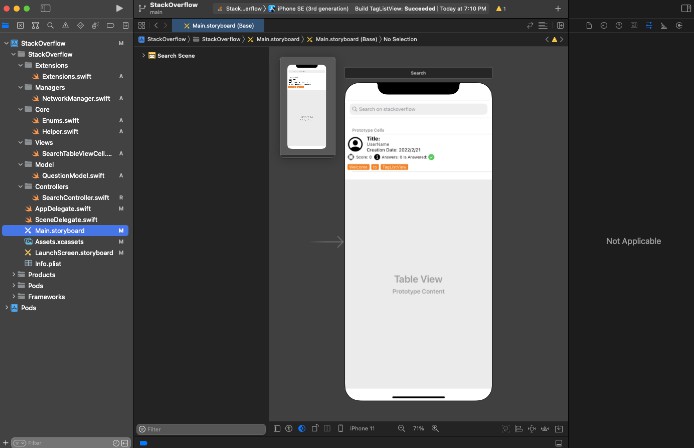Collapse the Extensions folder
Viewport: 694px width, 448px height.
tap(21, 65)
